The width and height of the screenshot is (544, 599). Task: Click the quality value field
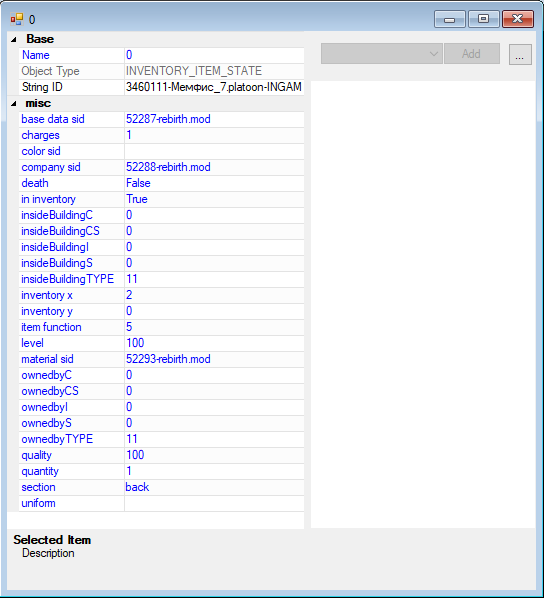tap(214, 455)
